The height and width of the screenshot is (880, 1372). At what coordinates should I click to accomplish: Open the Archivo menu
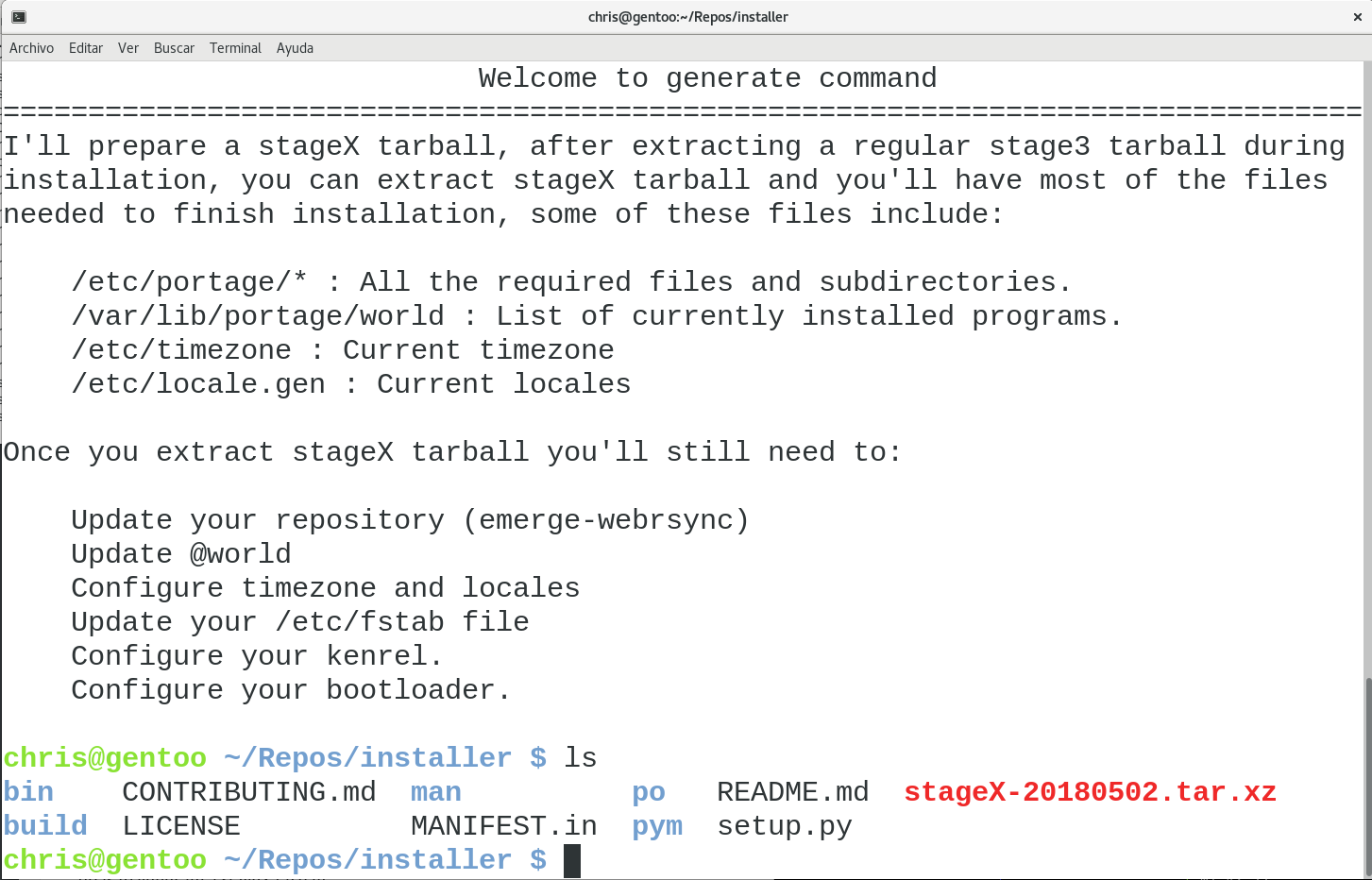coord(31,48)
